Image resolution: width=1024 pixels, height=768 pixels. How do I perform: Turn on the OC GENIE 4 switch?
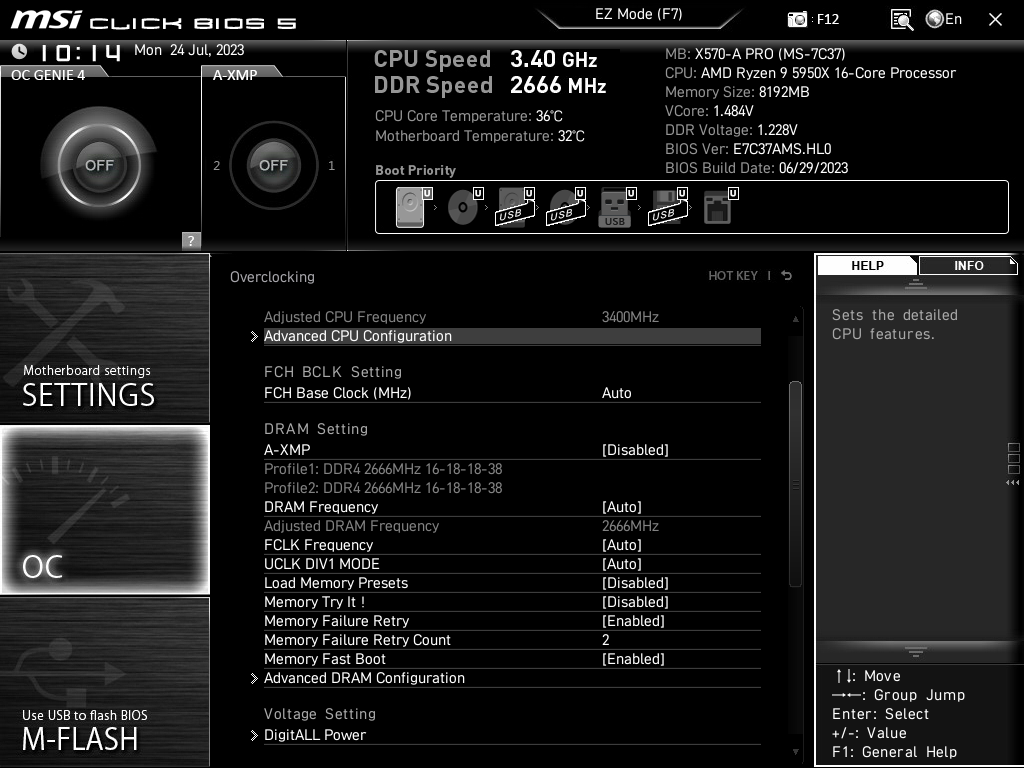[x=100, y=163]
